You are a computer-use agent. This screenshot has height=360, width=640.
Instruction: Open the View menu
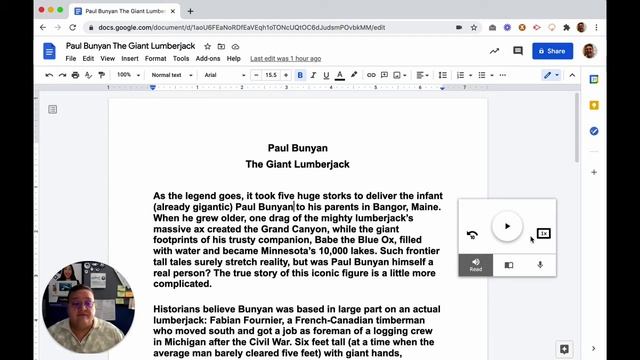(108, 59)
